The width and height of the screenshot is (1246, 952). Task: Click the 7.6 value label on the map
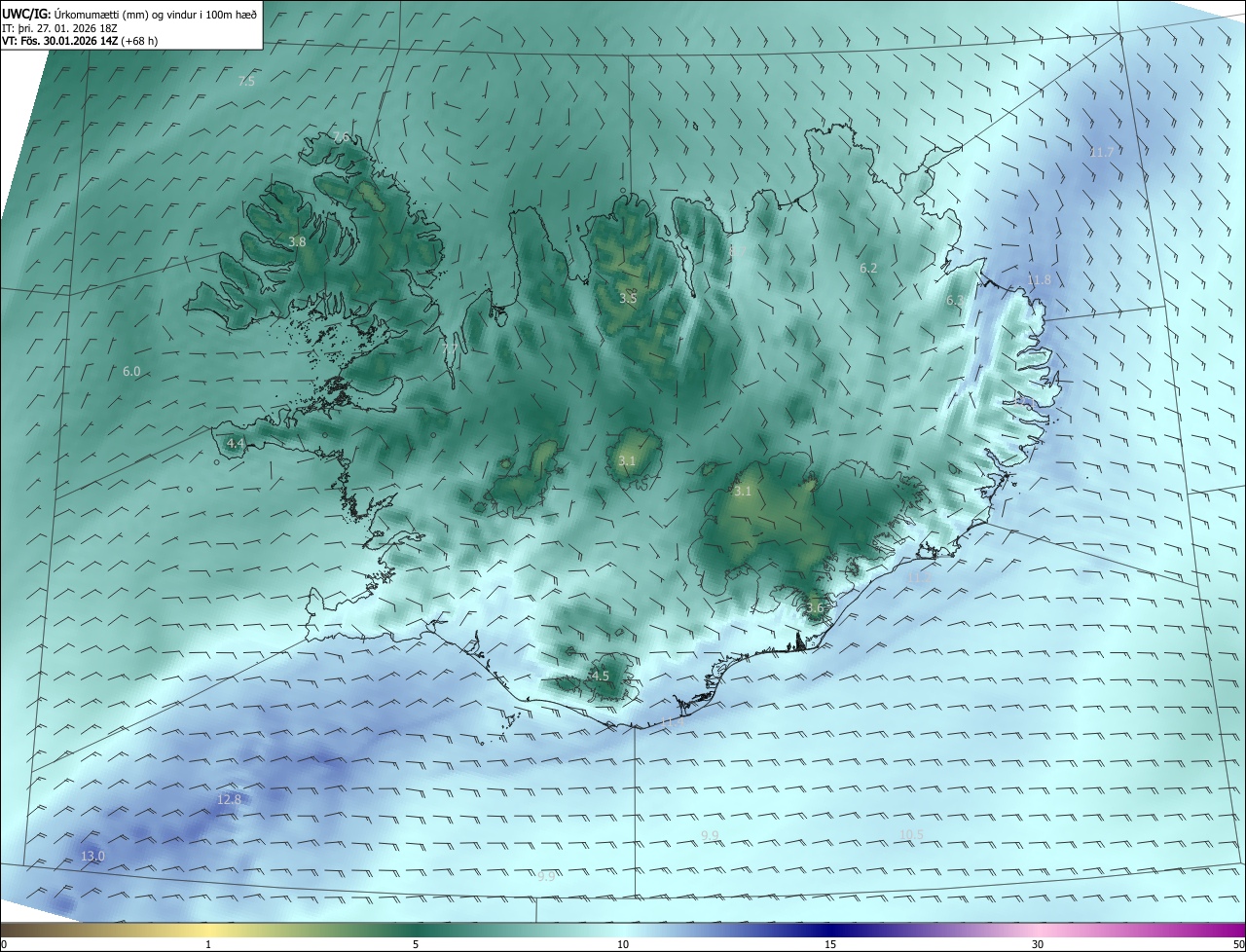click(x=341, y=137)
